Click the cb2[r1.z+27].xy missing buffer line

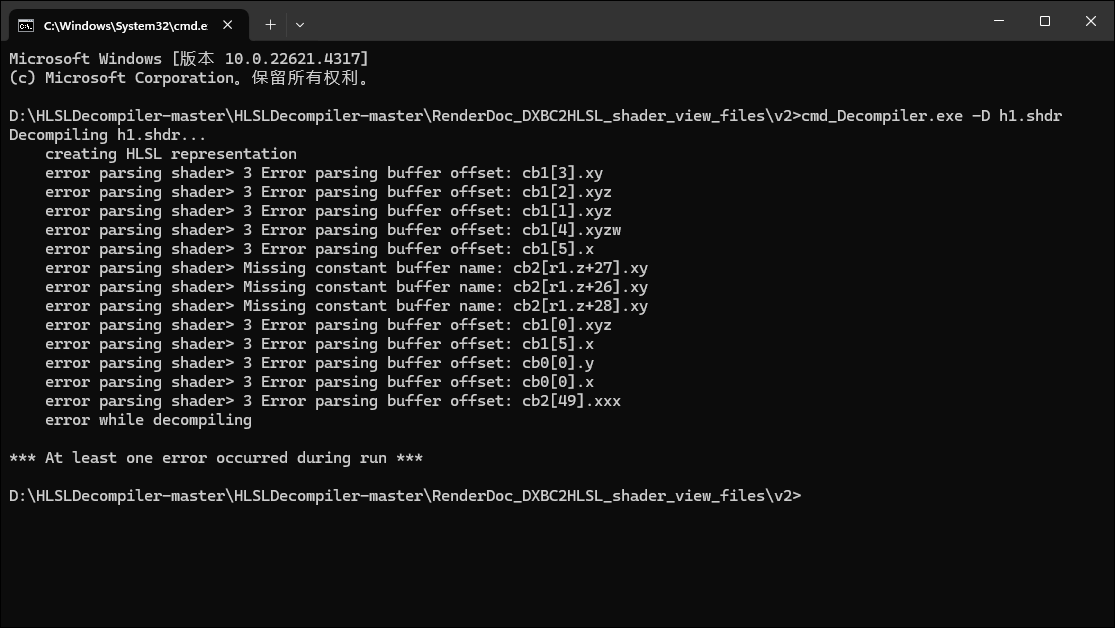click(x=346, y=268)
